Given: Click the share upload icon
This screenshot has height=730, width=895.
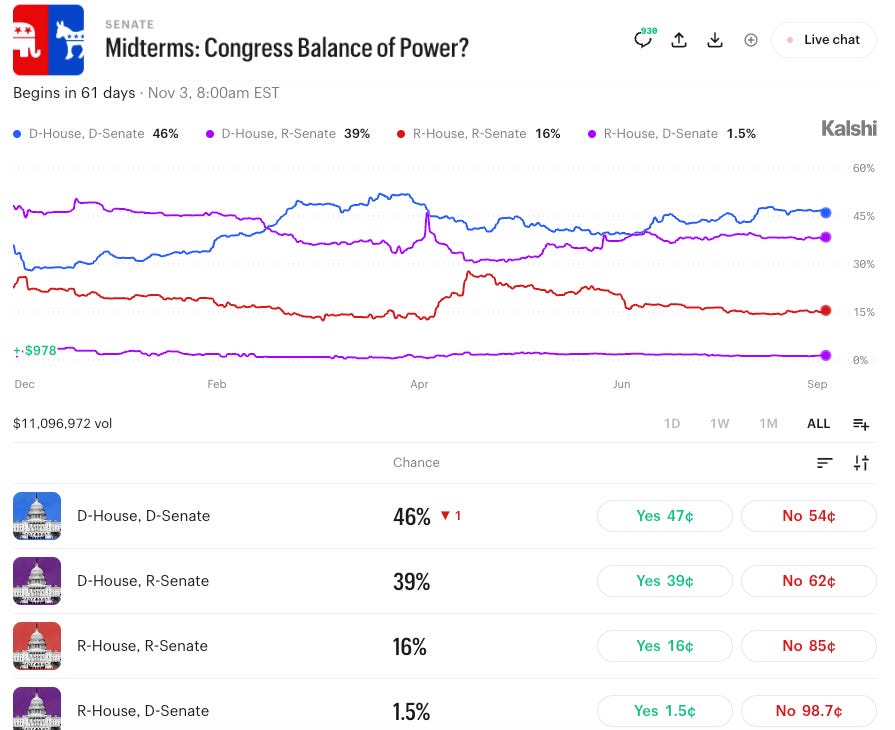Looking at the screenshot, I should click(x=679, y=40).
